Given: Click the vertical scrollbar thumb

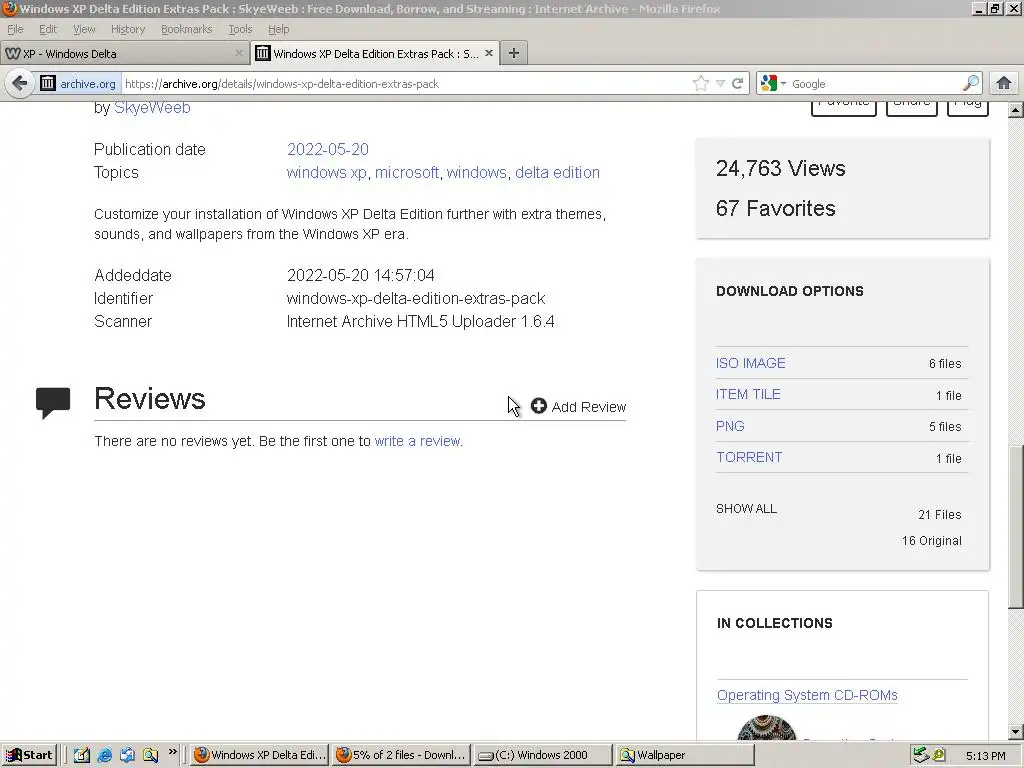Looking at the screenshot, I should [x=1016, y=528].
